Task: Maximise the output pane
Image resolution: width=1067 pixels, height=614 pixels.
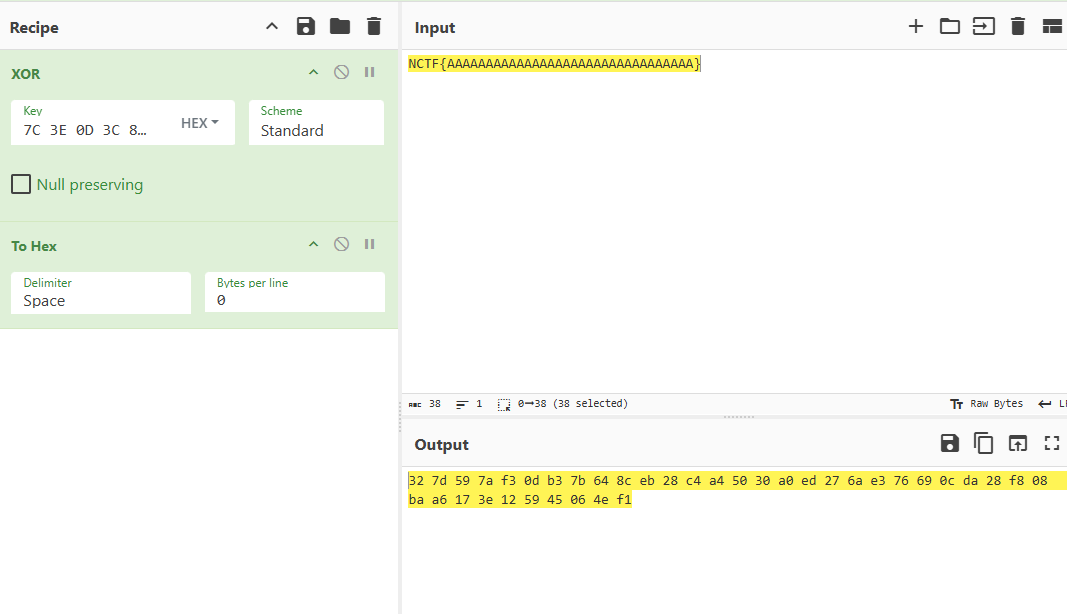Action: 1052,444
